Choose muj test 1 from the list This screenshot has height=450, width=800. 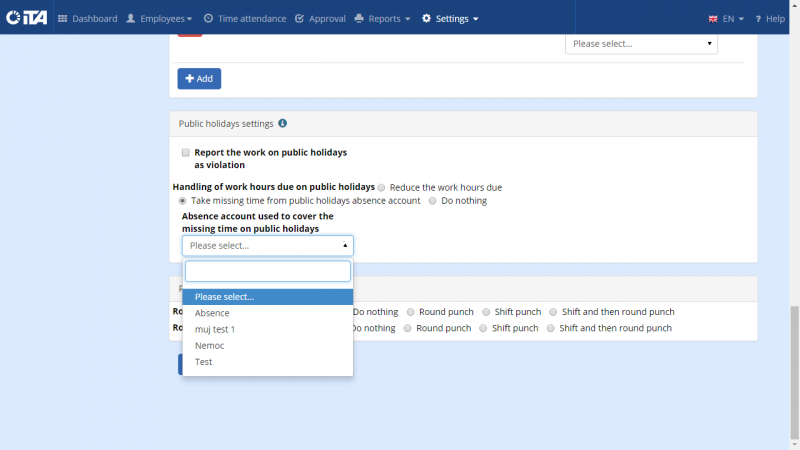click(x=267, y=329)
